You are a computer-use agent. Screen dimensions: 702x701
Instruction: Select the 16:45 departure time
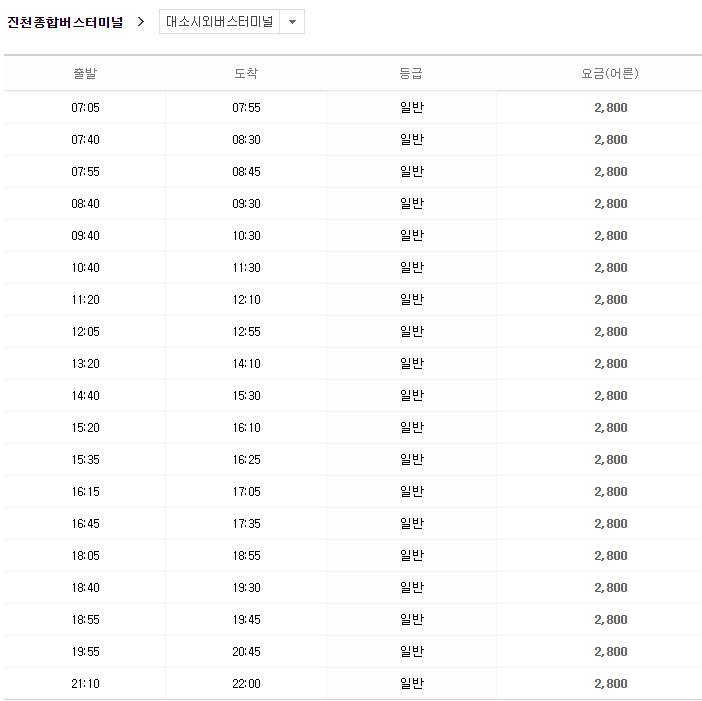tap(85, 524)
